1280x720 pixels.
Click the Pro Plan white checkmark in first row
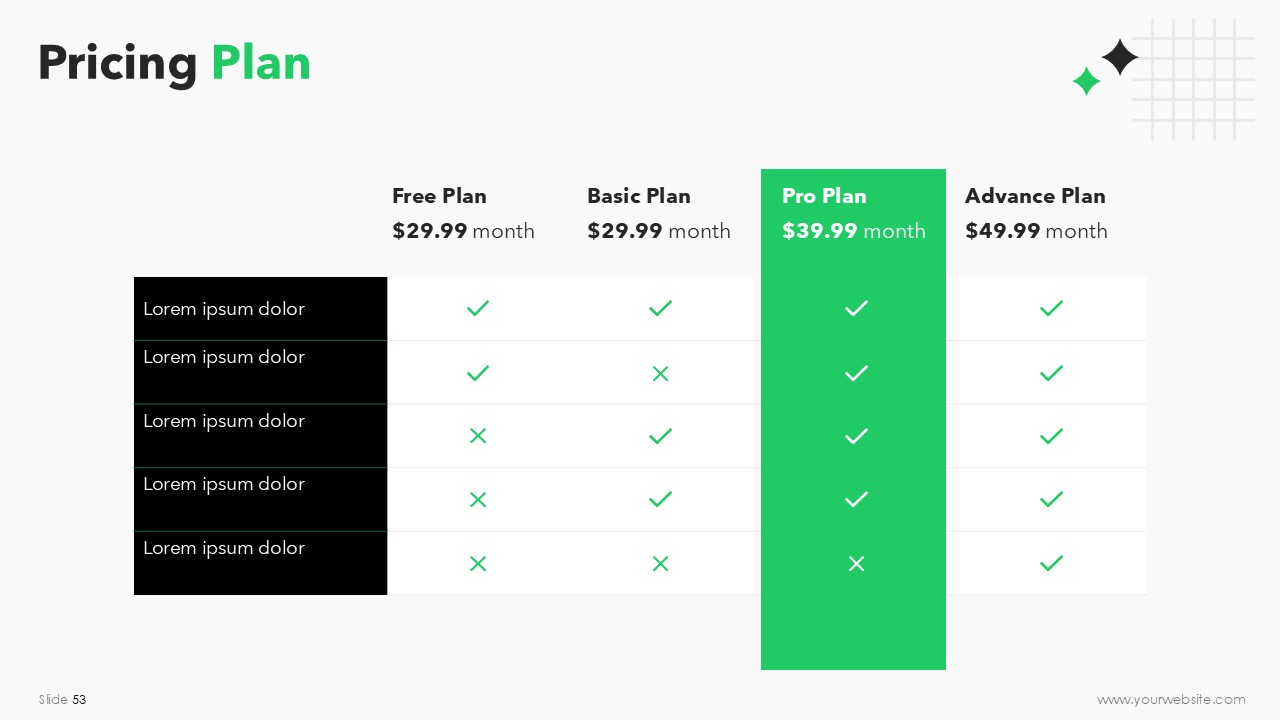point(856,308)
